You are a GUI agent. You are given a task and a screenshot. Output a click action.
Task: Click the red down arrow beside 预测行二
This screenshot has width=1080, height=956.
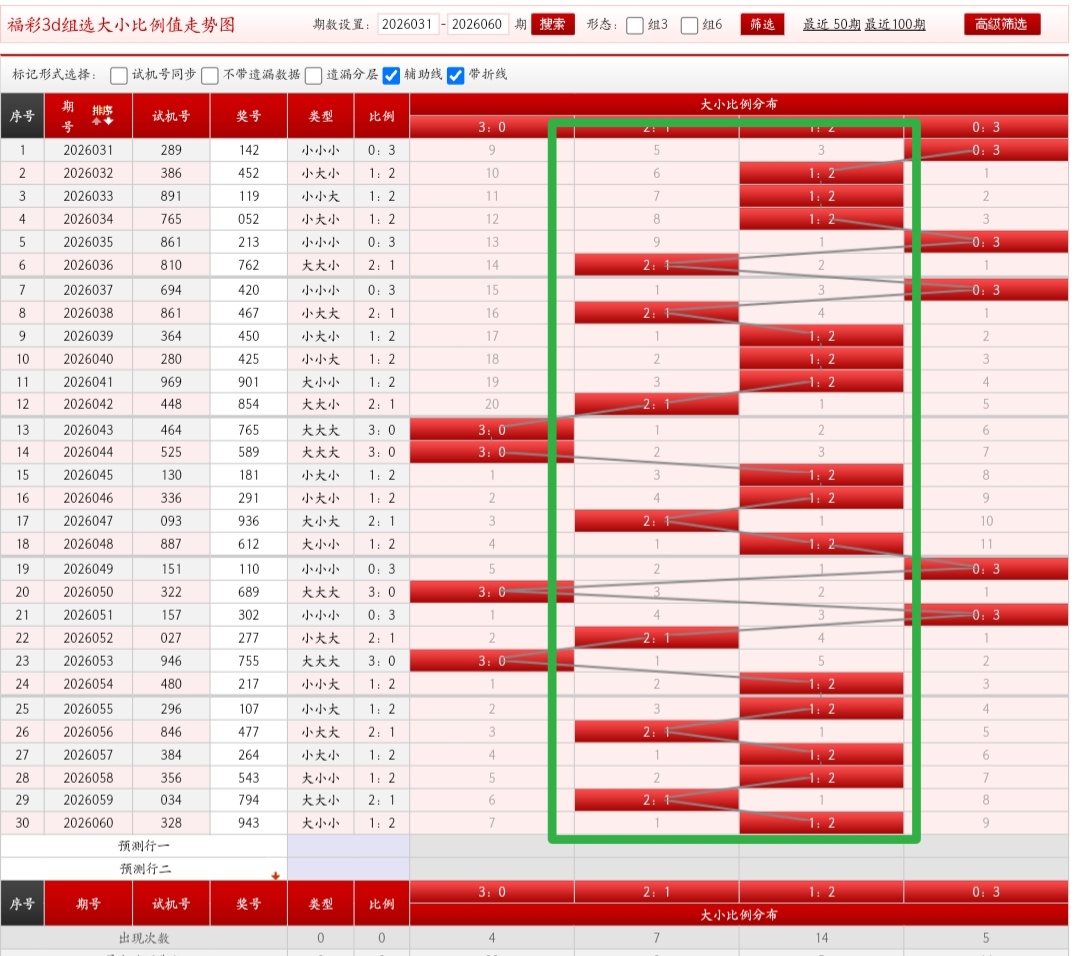click(274, 875)
